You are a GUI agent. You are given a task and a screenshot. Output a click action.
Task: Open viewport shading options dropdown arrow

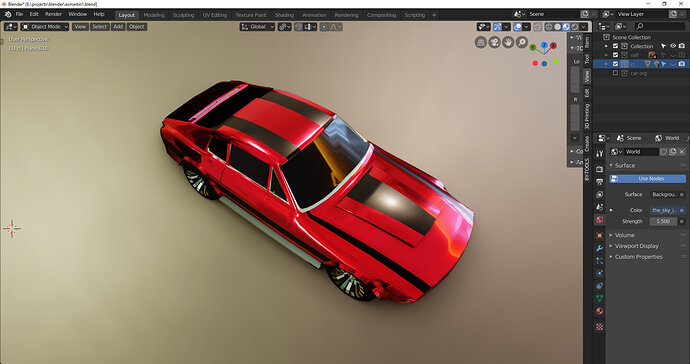(x=584, y=27)
